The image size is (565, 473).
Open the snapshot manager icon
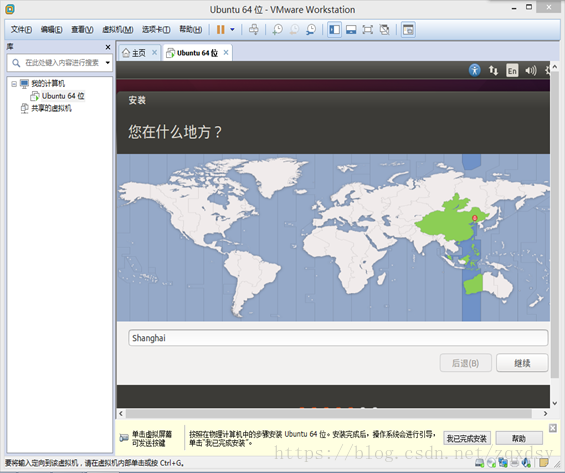pos(311,30)
